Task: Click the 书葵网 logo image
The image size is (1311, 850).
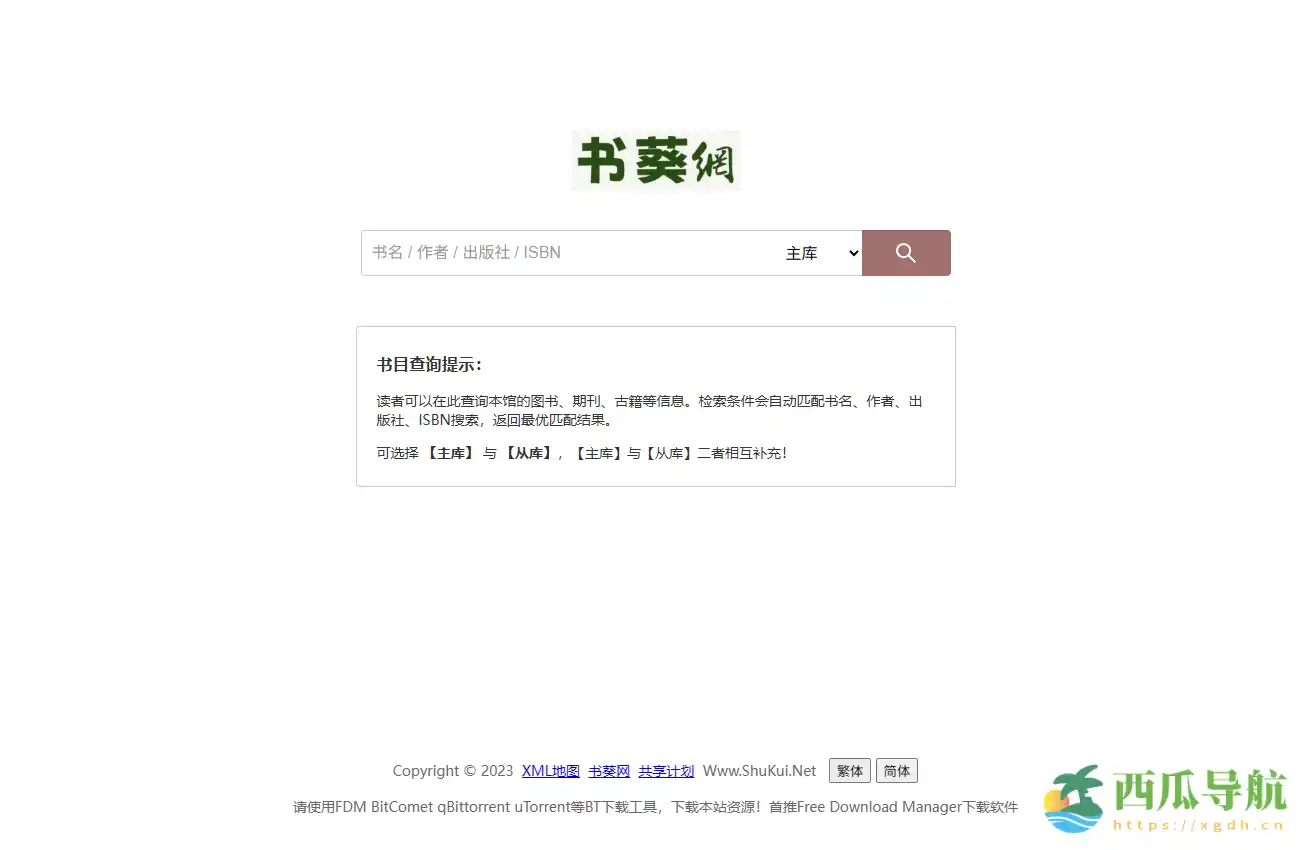Action: pos(655,160)
